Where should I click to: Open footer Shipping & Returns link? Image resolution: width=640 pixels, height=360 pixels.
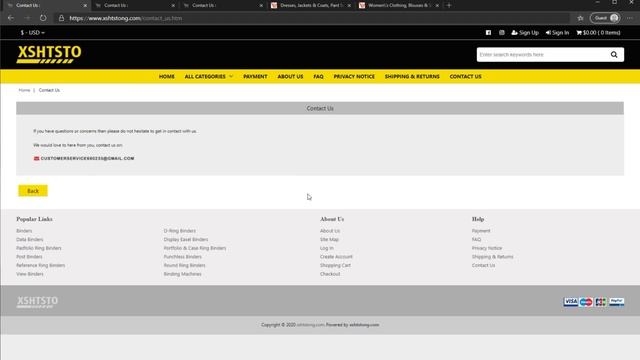click(493, 257)
